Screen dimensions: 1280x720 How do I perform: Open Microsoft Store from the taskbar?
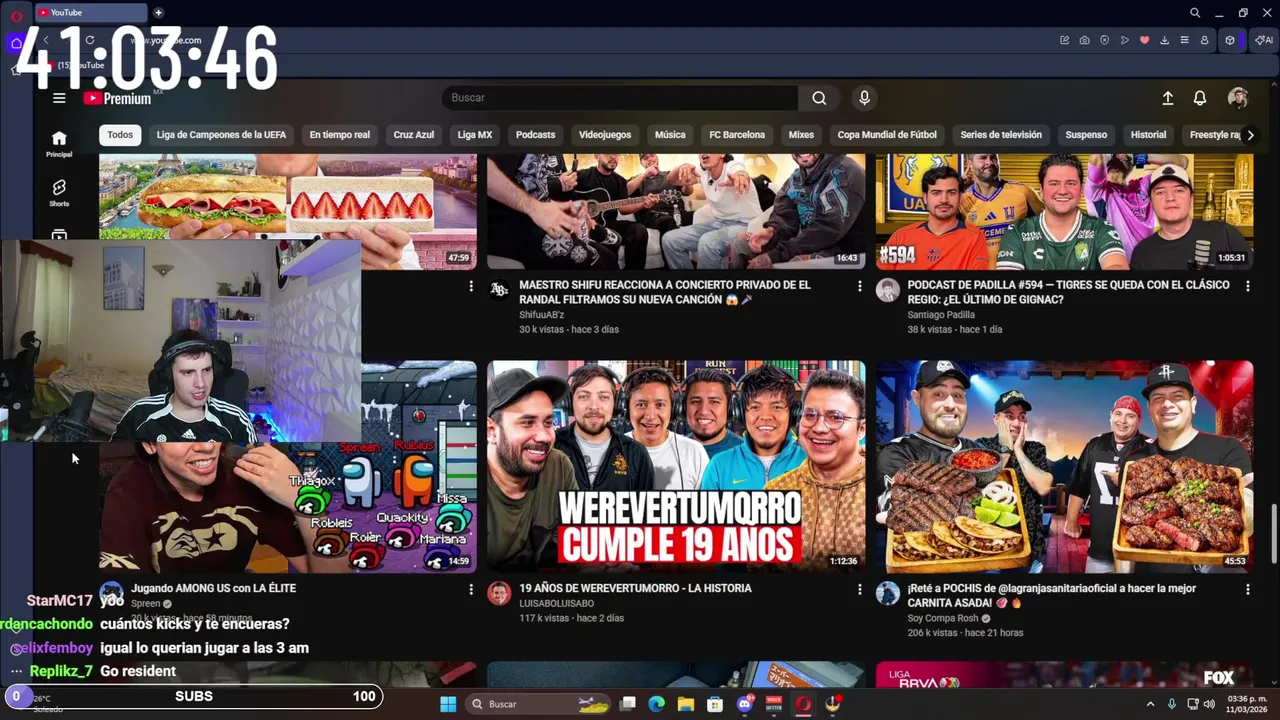click(715, 704)
